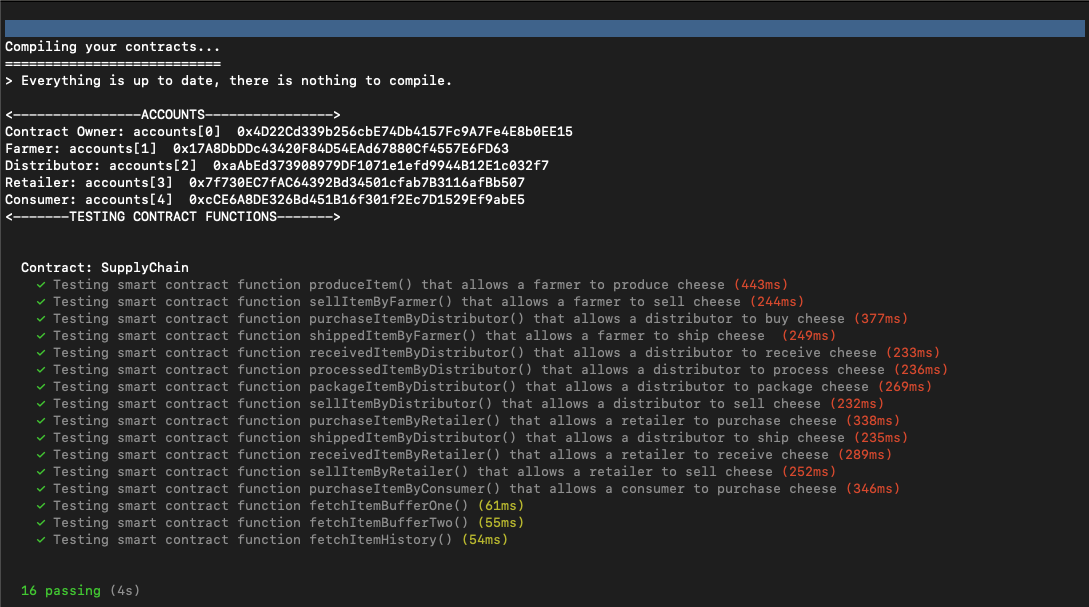Click the (443ms) duration of produceItem test
The width and height of the screenshot is (1089, 607).
(761, 285)
